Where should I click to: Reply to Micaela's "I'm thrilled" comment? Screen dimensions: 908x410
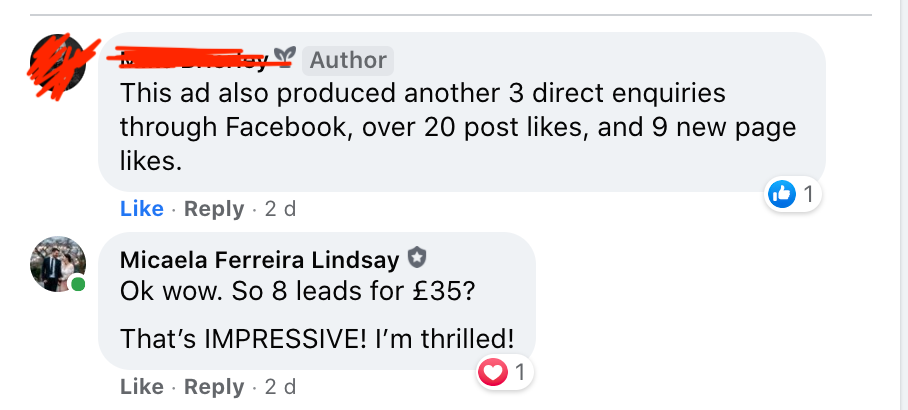(214, 387)
